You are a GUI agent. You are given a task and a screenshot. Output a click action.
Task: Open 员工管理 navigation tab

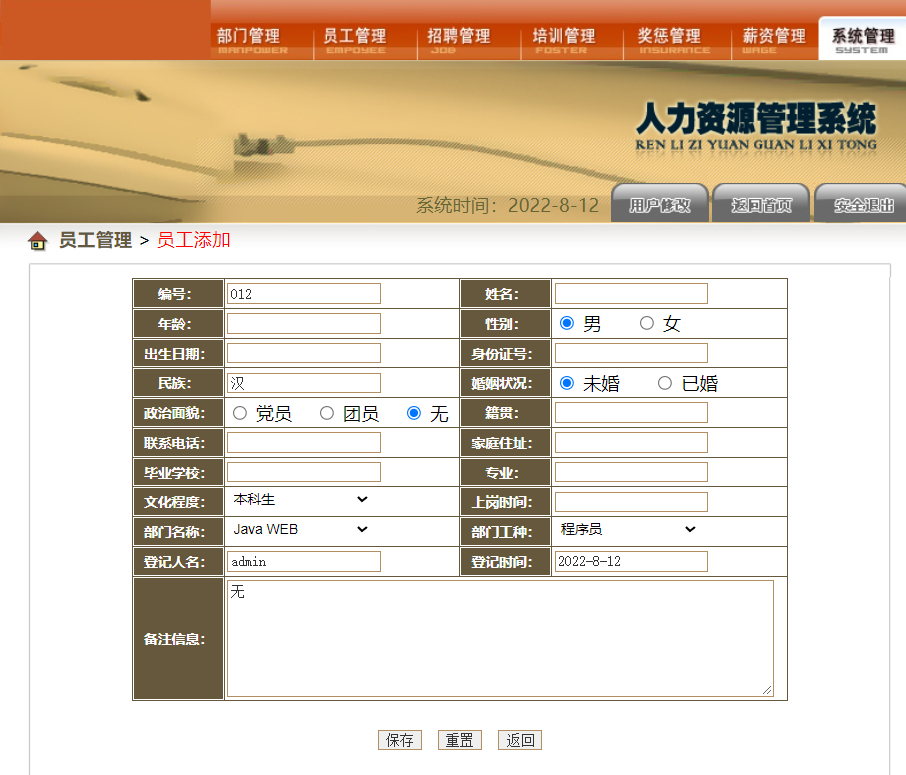[x=355, y=40]
